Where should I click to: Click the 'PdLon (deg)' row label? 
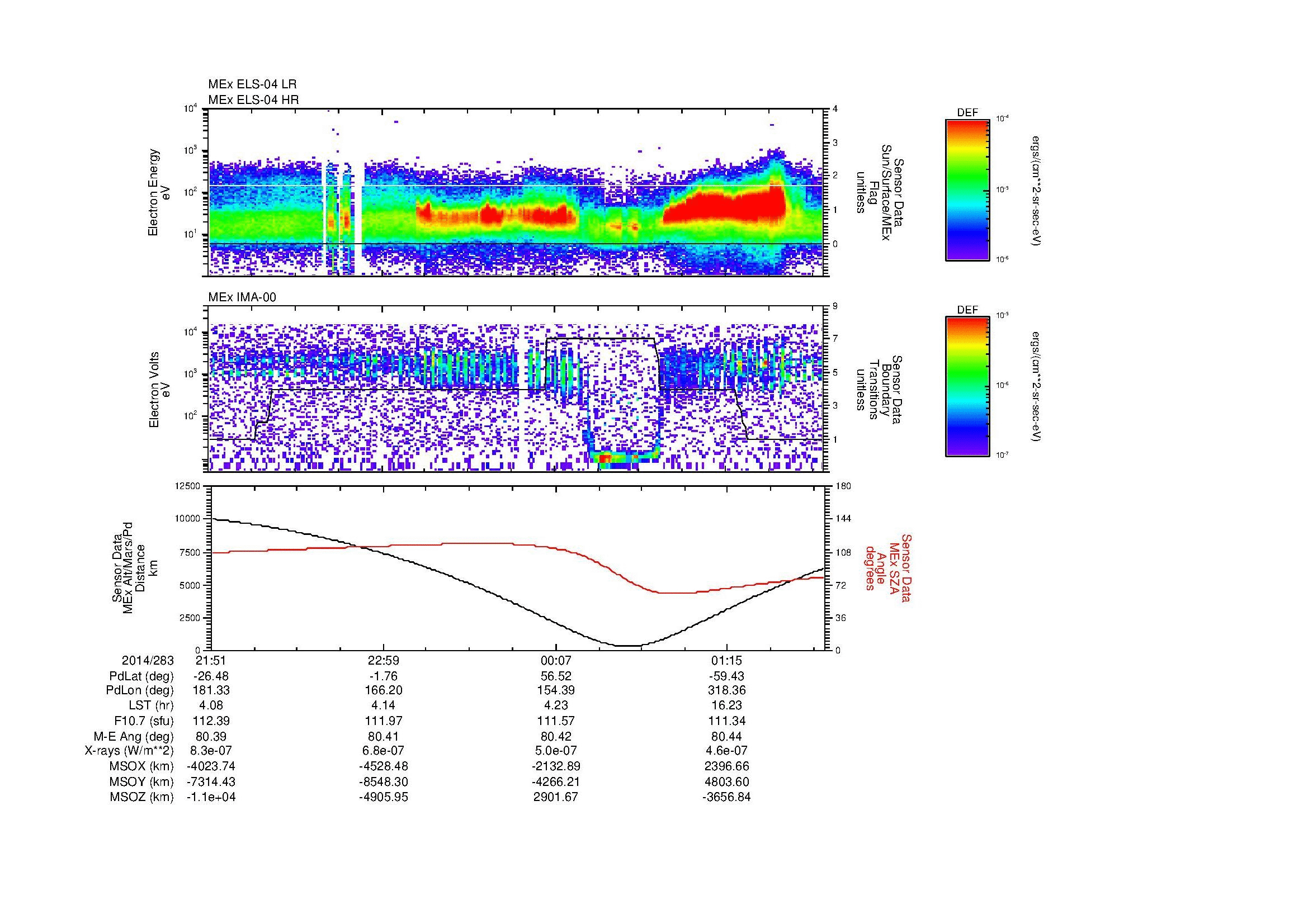tap(141, 691)
